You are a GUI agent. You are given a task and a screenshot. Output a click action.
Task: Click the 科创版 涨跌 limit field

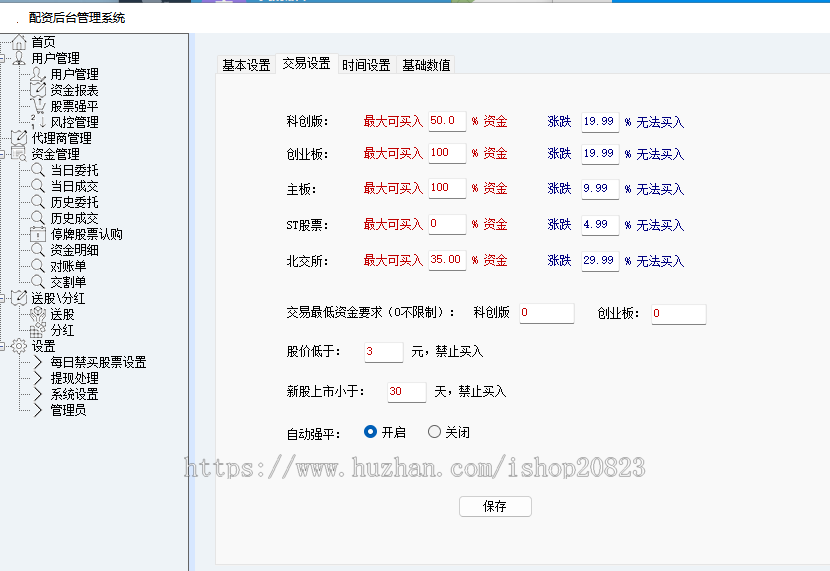click(x=600, y=122)
